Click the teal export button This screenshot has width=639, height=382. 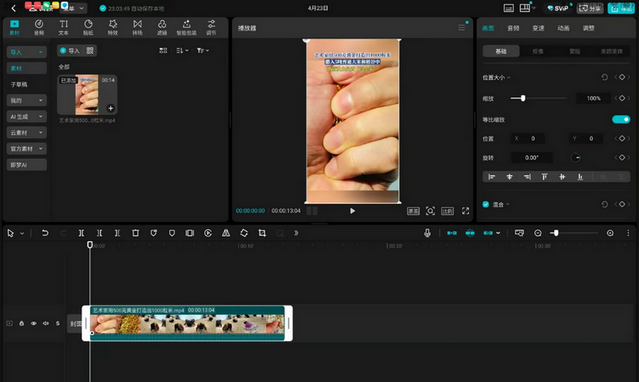coord(621,8)
